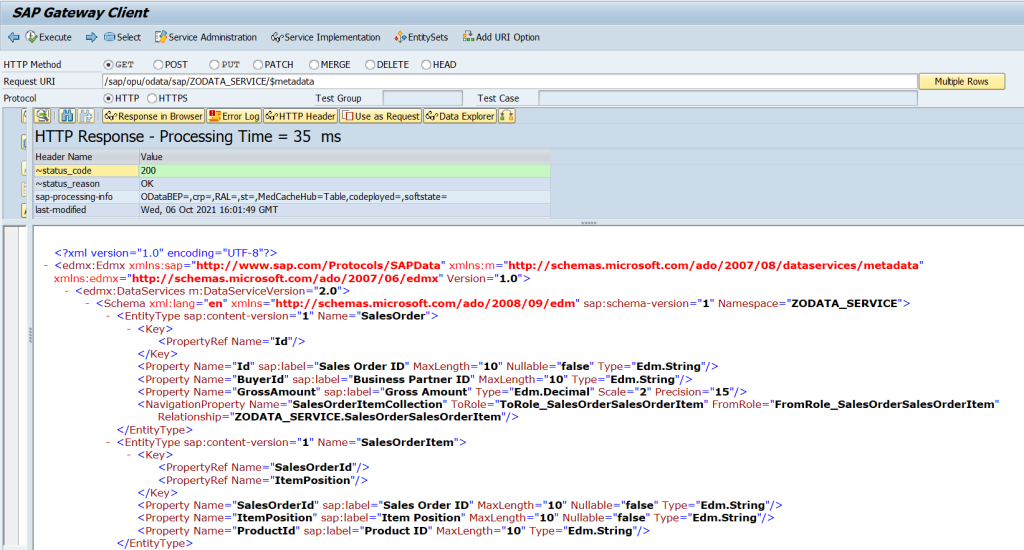
Task: Click the ZODATA_SERVICE Namespace value
Action: click(x=844, y=303)
